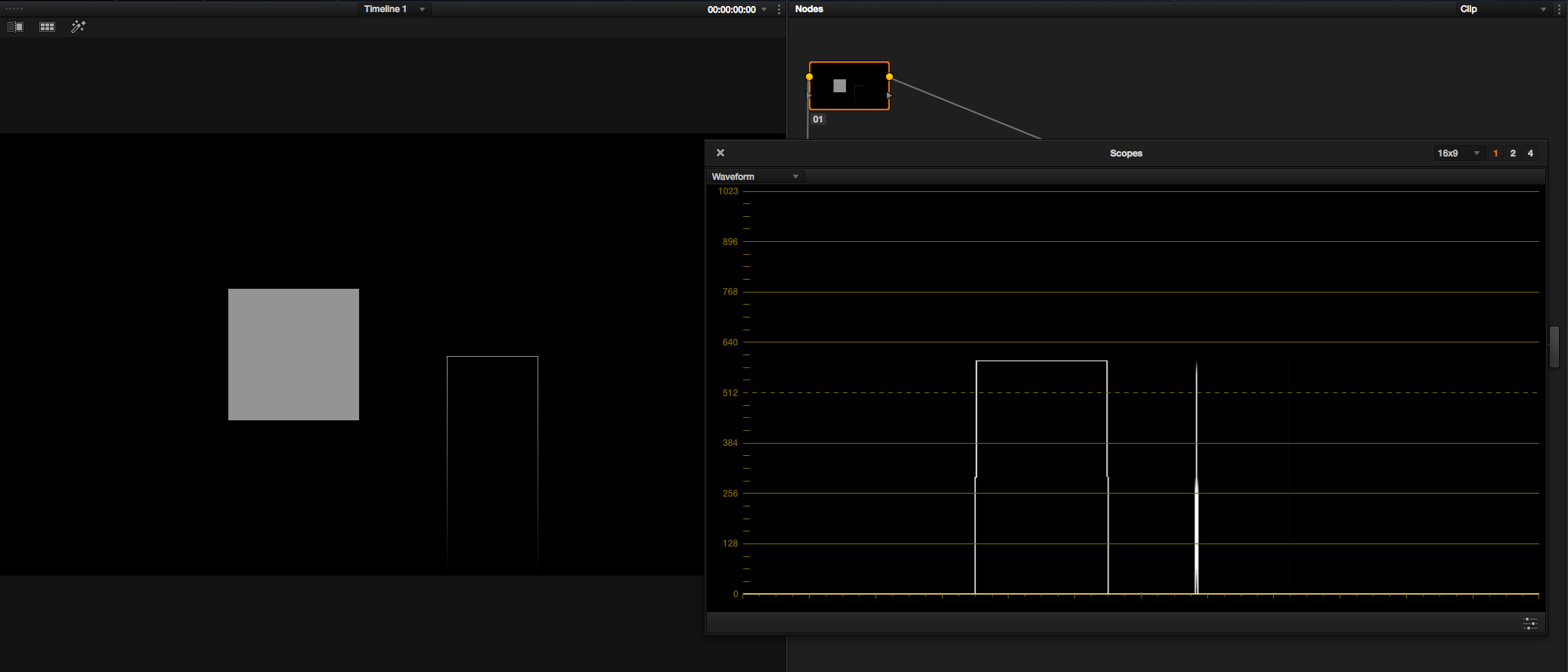The image size is (1568, 672).
Task: Click node 01 key output triangle
Action: coord(889,96)
